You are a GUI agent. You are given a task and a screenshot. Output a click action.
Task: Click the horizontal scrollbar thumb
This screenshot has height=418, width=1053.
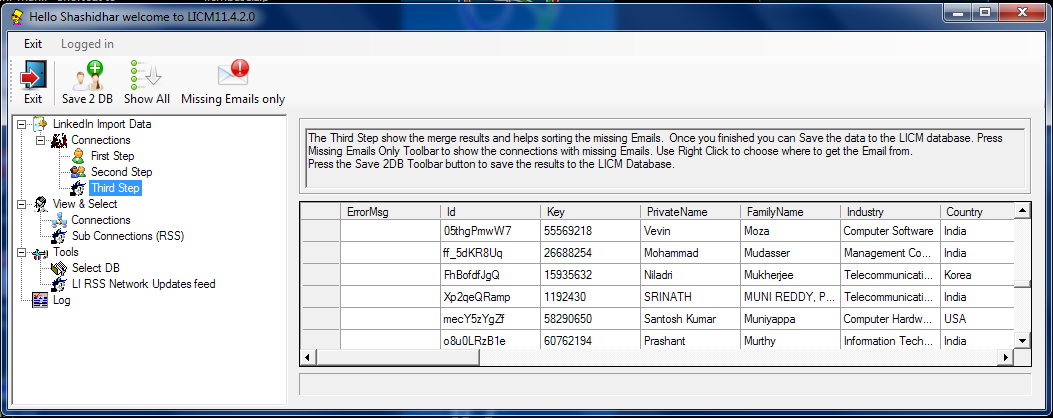pyautogui.click(x=398, y=358)
